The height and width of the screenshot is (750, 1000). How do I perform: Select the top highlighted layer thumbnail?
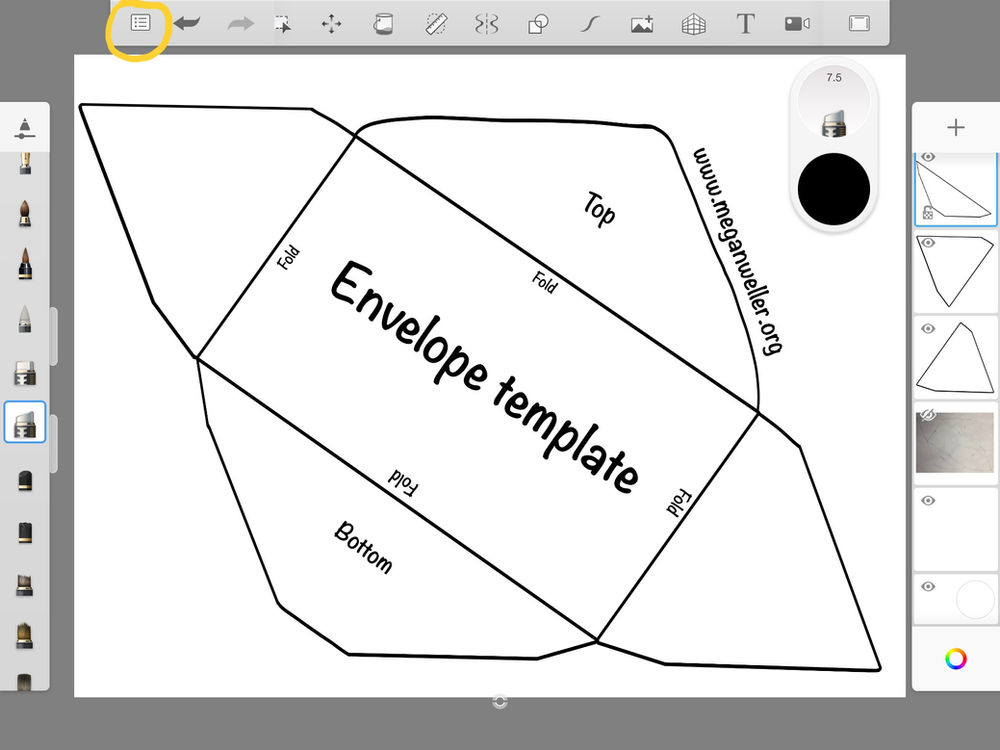click(955, 189)
